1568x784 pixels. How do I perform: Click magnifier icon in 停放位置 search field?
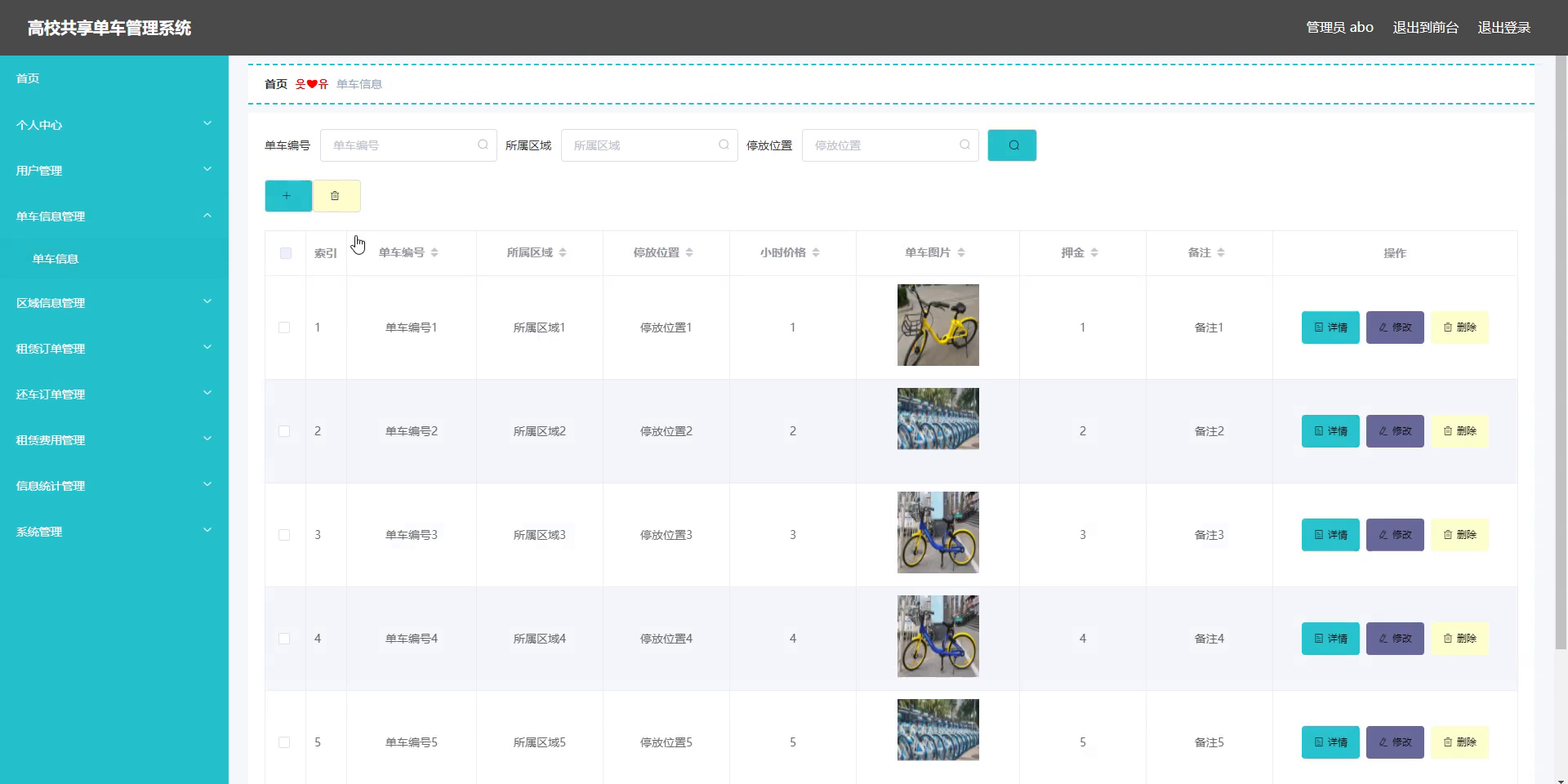[964, 145]
